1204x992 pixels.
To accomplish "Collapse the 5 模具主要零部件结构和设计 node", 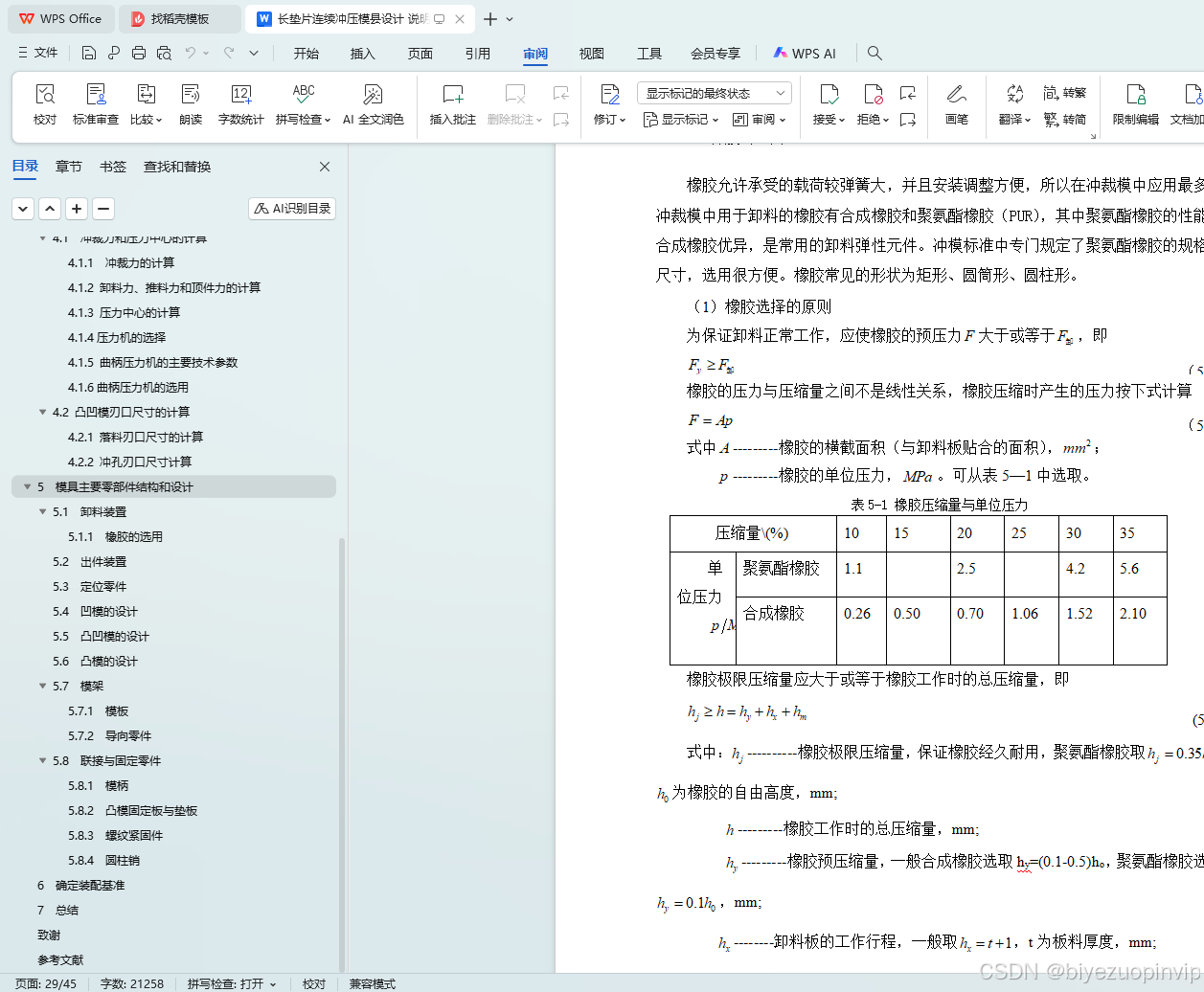I will pos(27,486).
